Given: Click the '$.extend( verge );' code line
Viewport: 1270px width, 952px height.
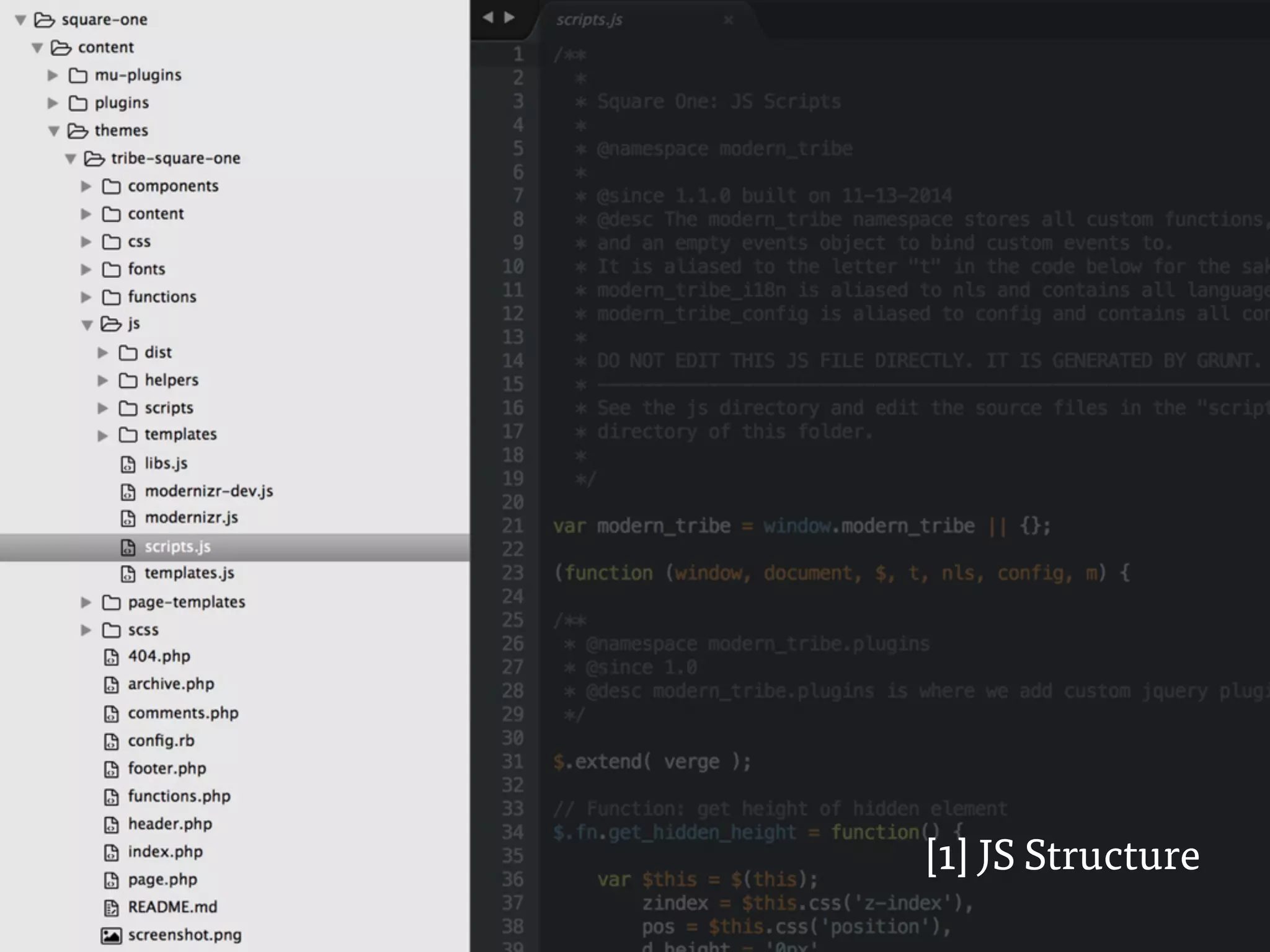Looking at the screenshot, I should pos(652,762).
